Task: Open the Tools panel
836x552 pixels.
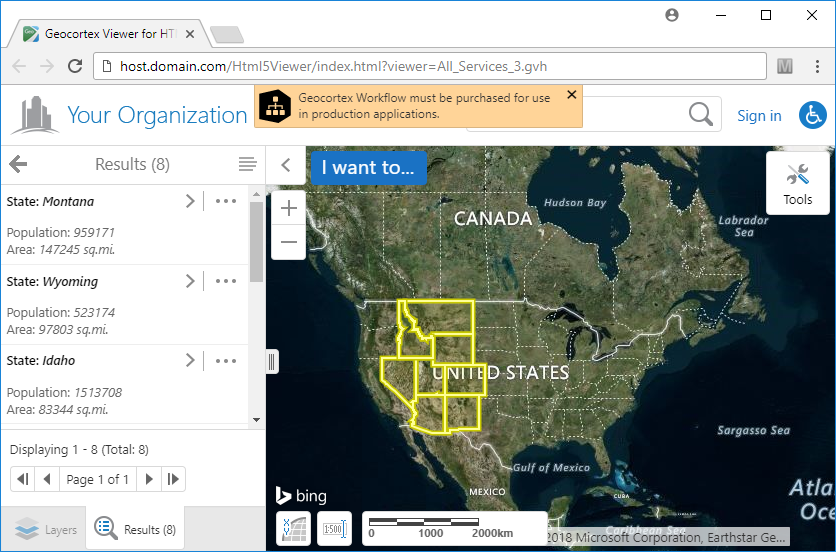Action: 797,183
